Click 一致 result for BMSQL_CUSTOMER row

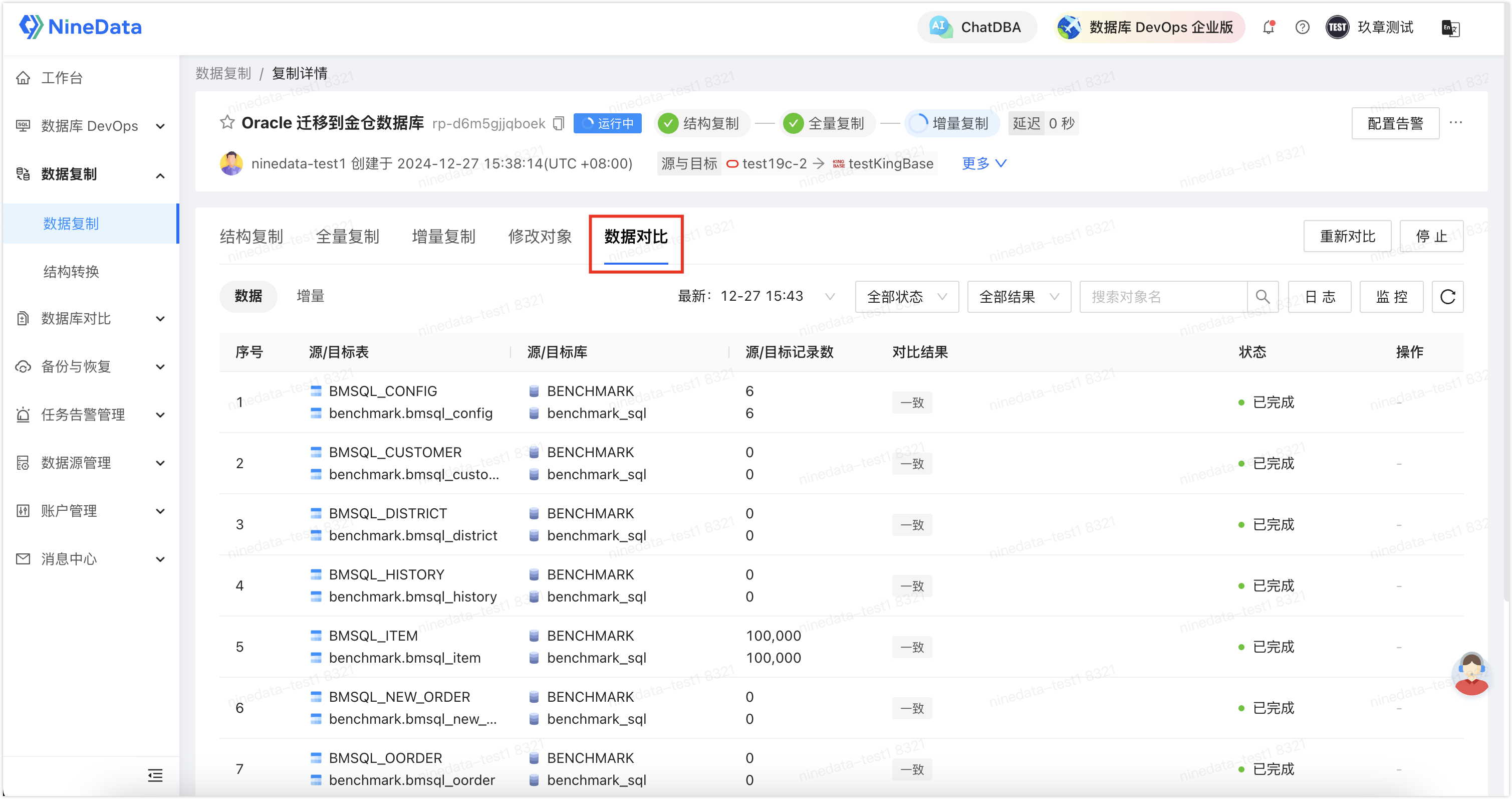(912, 463)
